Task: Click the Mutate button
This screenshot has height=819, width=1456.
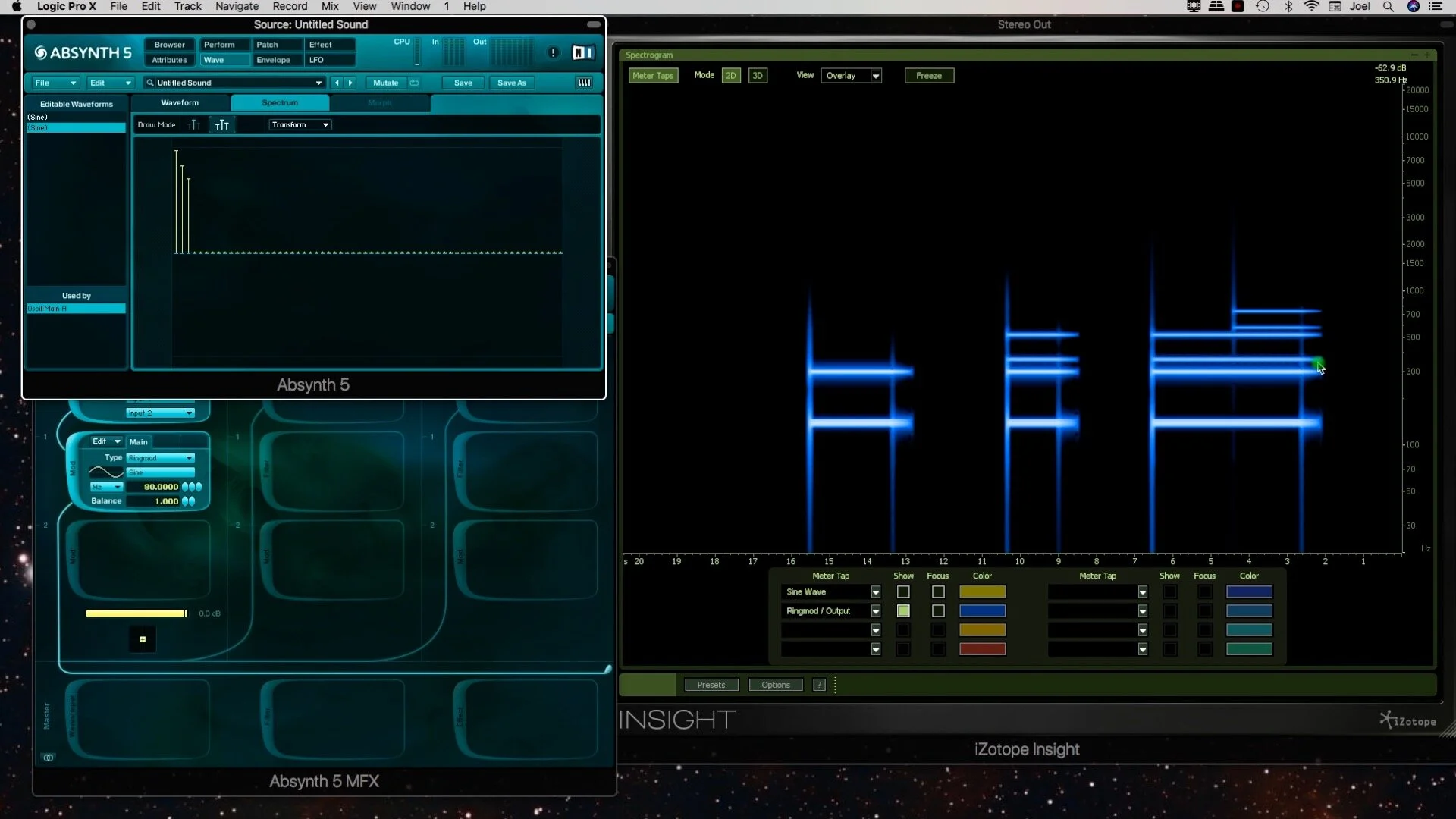Action: click(x=385, y=83)
